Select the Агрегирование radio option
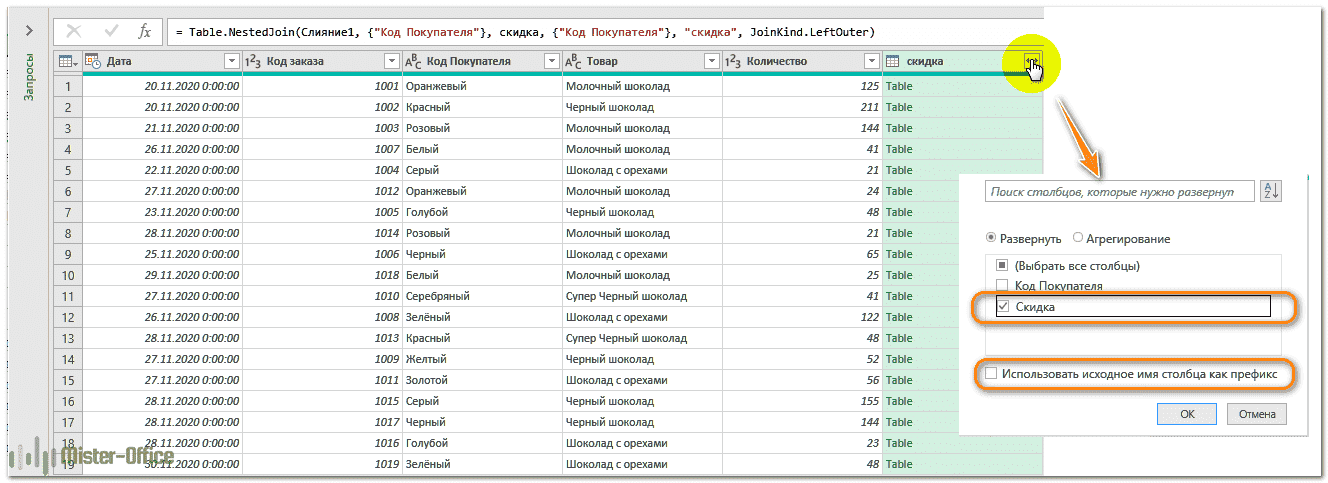 [x=1077, y=239]
